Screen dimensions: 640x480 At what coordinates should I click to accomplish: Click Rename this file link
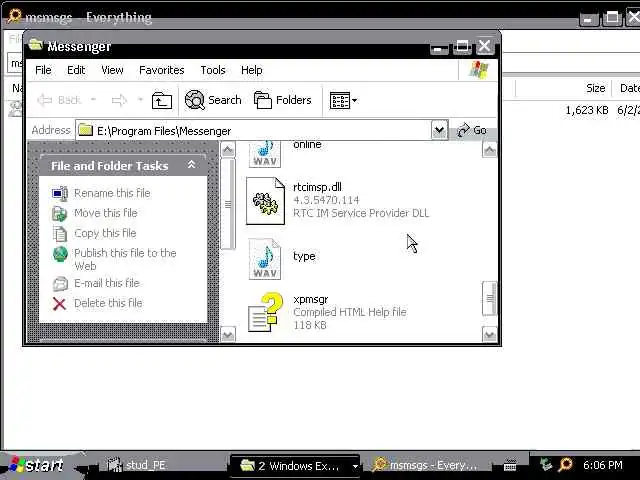112,193
